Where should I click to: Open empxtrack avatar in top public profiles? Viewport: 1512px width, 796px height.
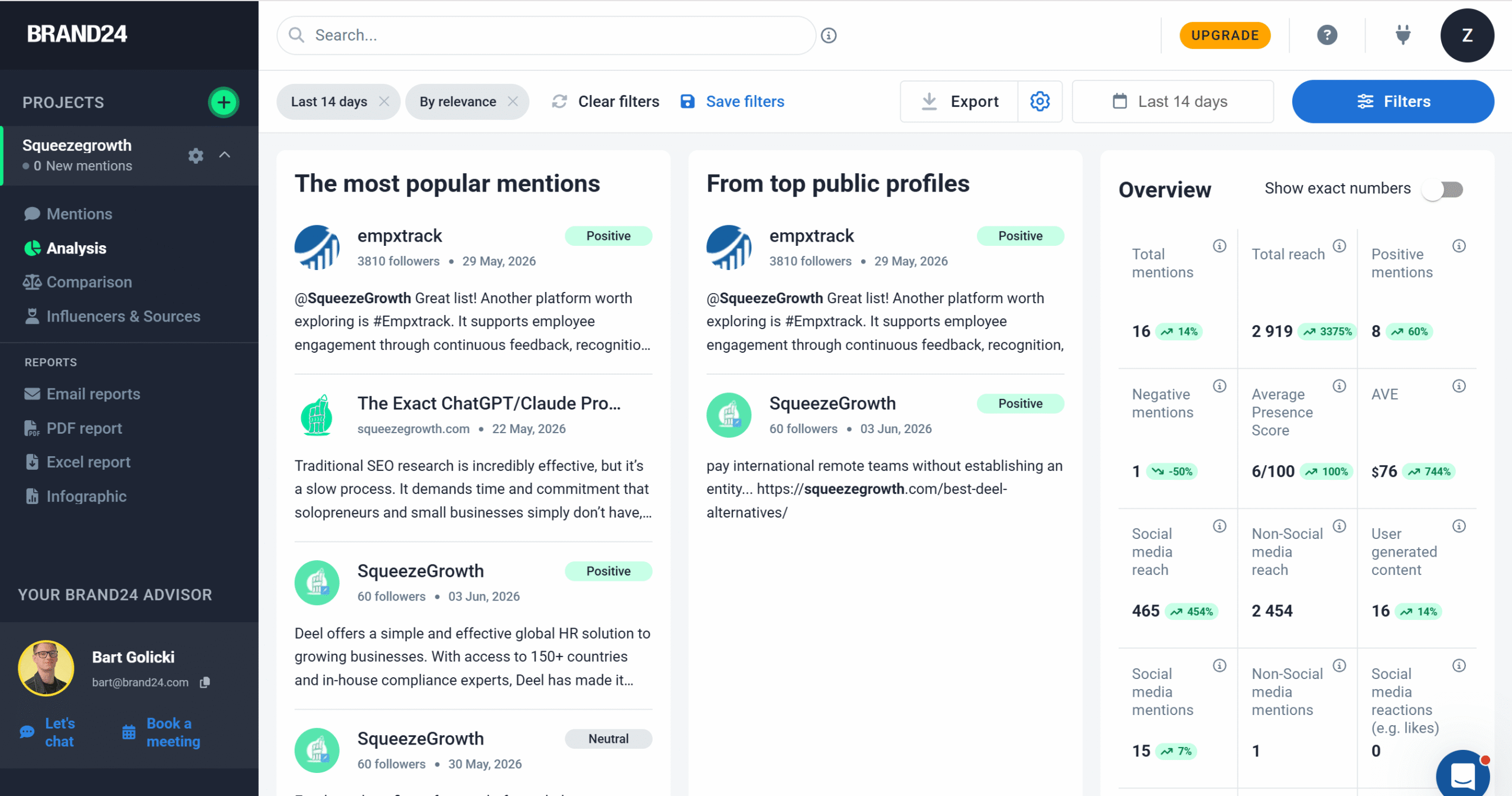[729, 248]
